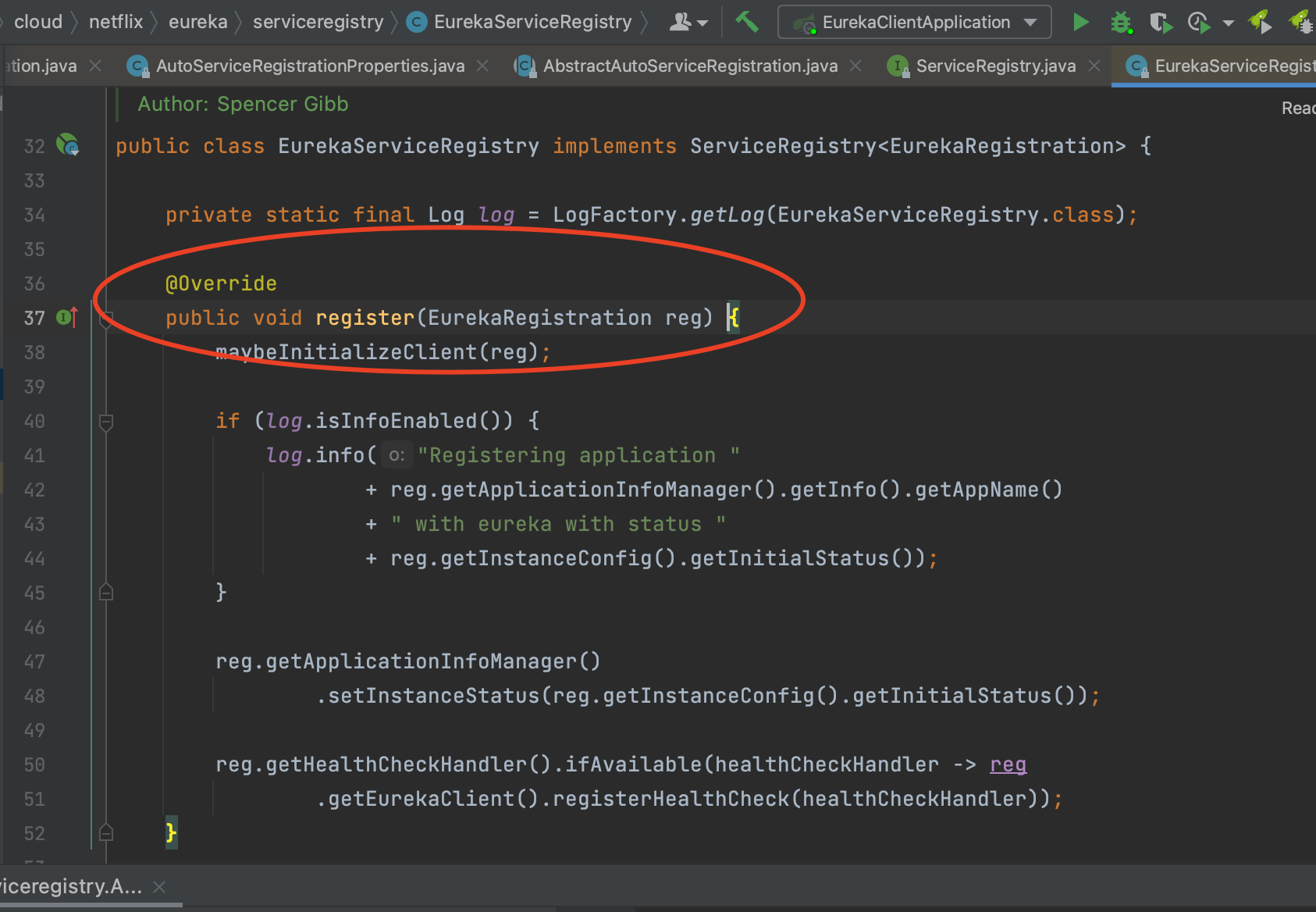
Task: Click getHealthCheckHandler on line 50
Action: click(x=396, y=764)
